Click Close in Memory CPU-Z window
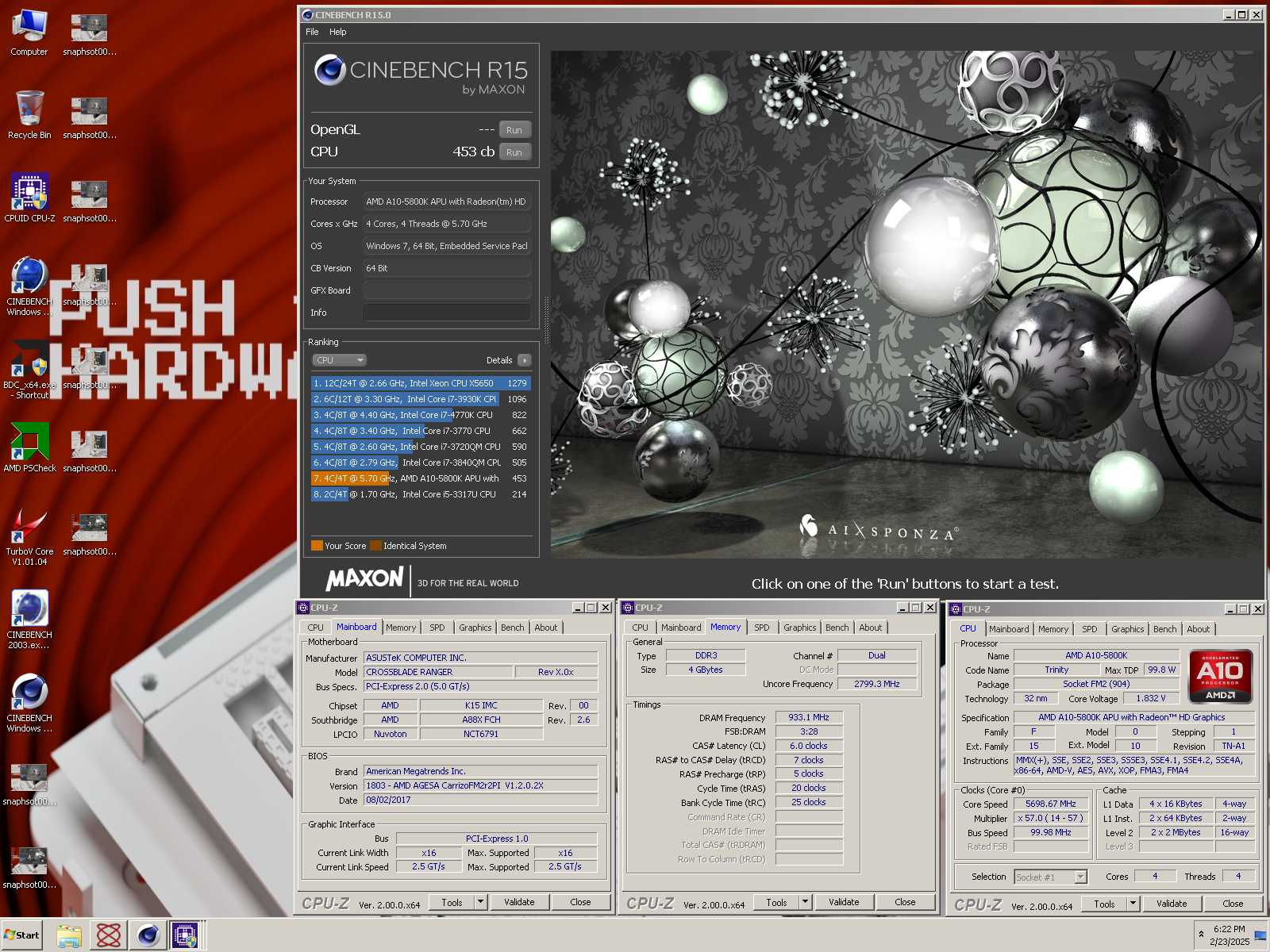The image size is (1270, 952). pos(905,902)
